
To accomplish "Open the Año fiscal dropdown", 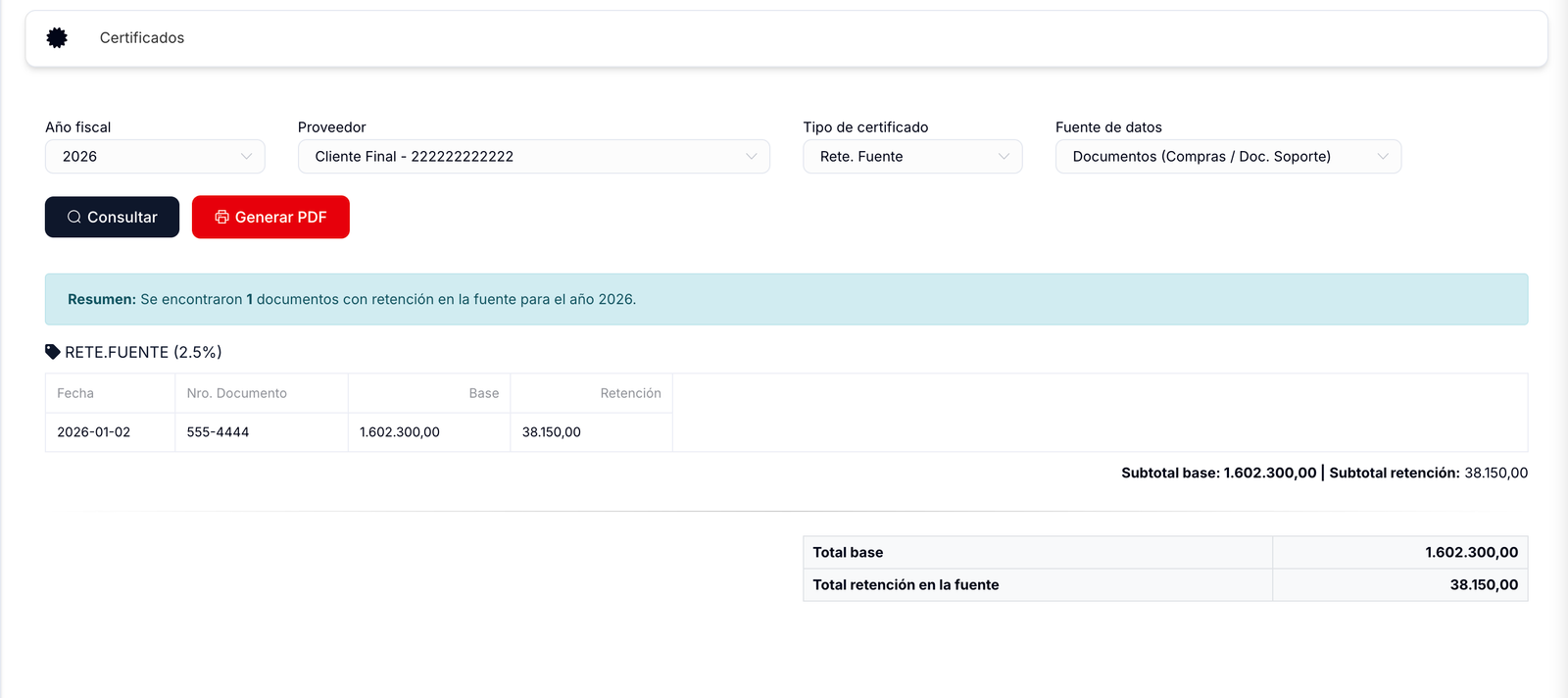I will click(x=155, y=157).
